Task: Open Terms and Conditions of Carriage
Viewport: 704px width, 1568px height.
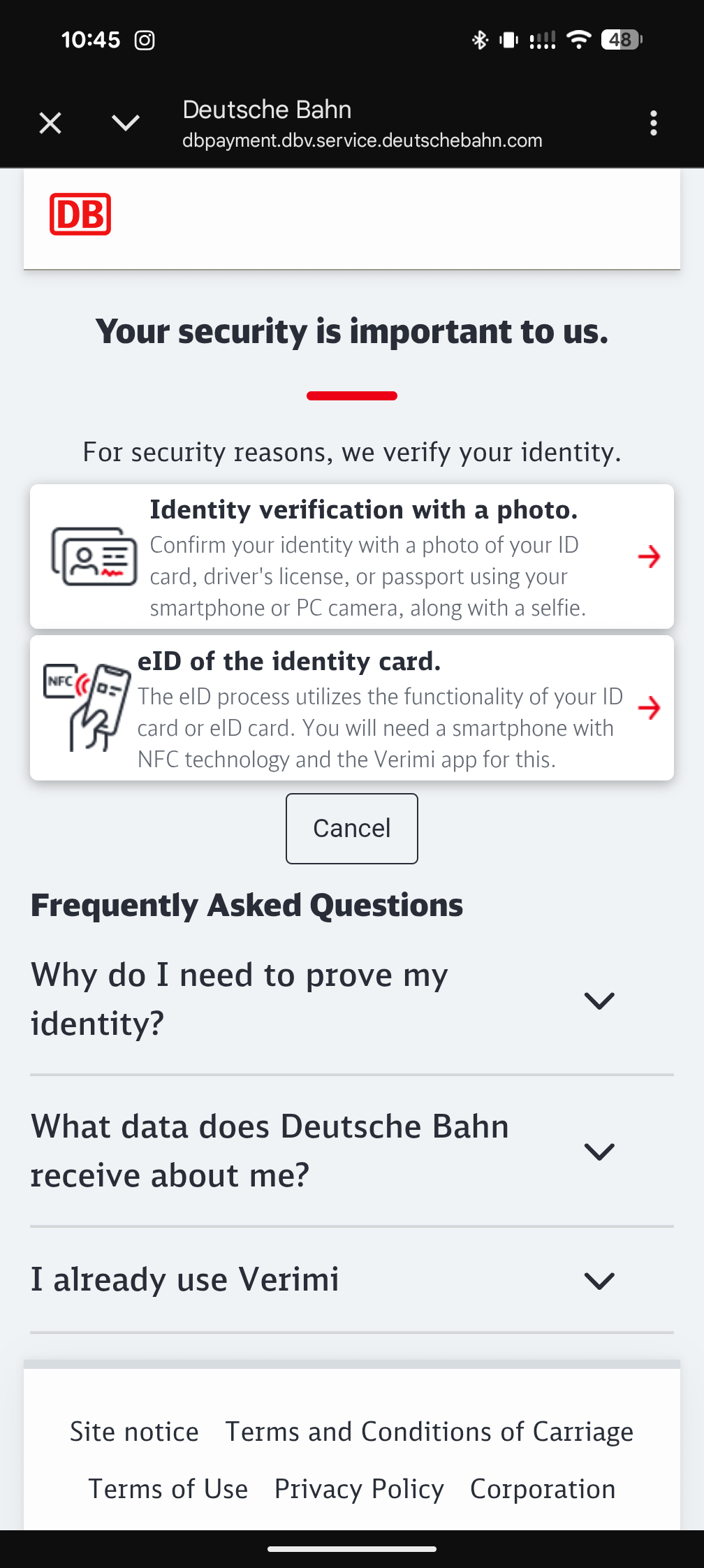Action: click(429, 1432)
